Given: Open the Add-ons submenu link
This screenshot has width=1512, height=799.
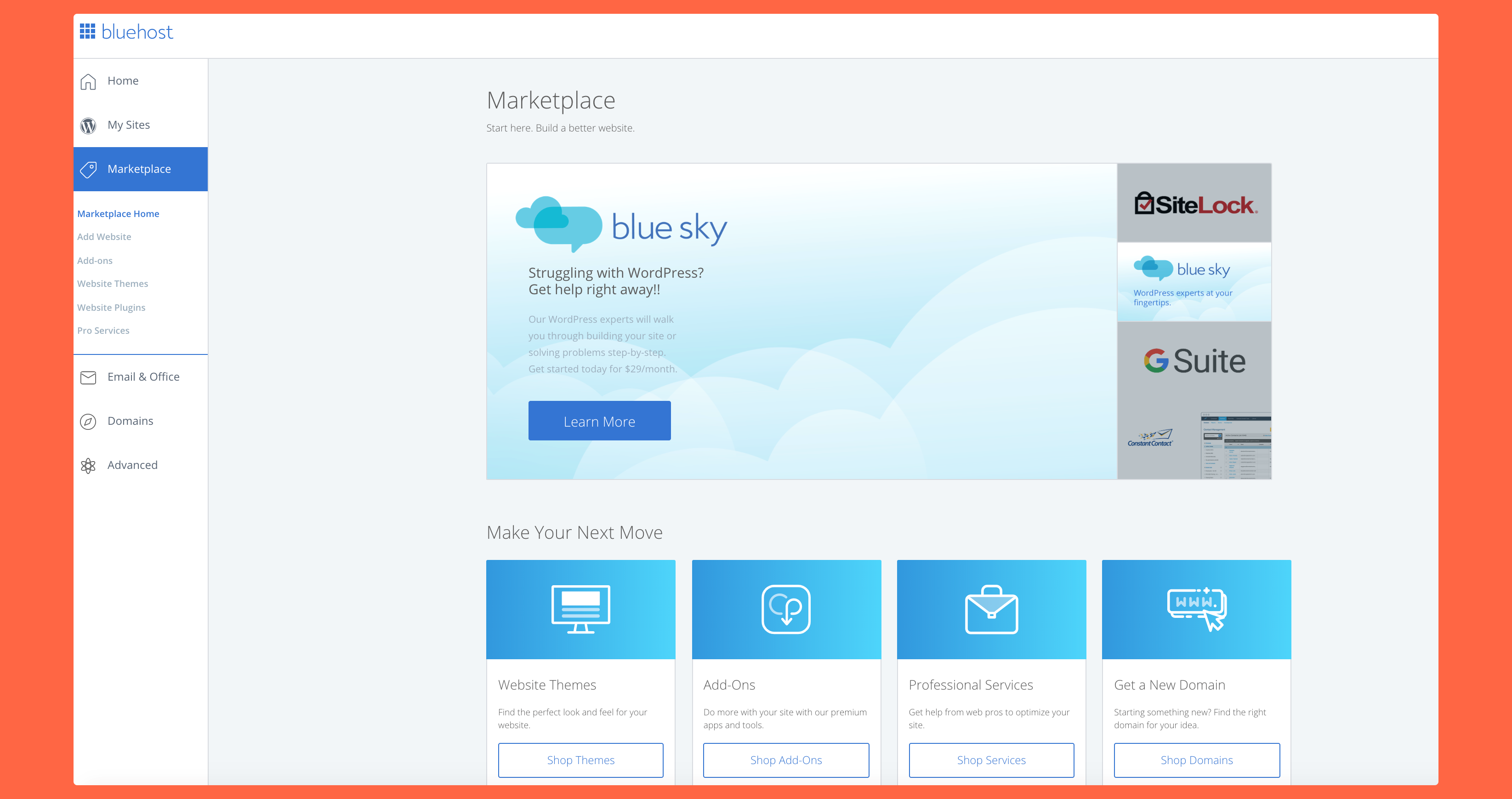Looking at the screenshot, I should (x=95, y=261).
